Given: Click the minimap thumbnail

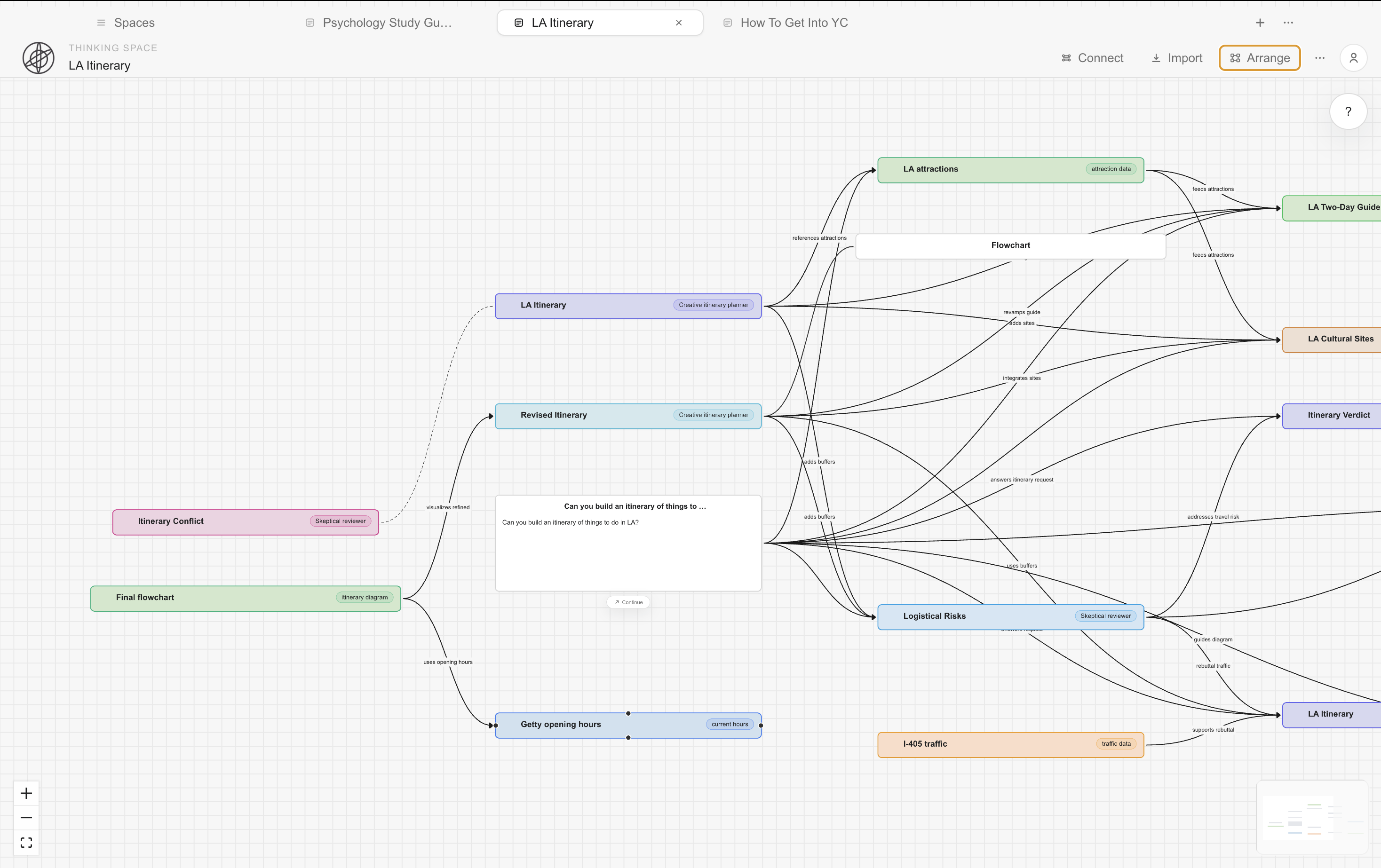Looking at the screenshot, I should coord(1311,817).
